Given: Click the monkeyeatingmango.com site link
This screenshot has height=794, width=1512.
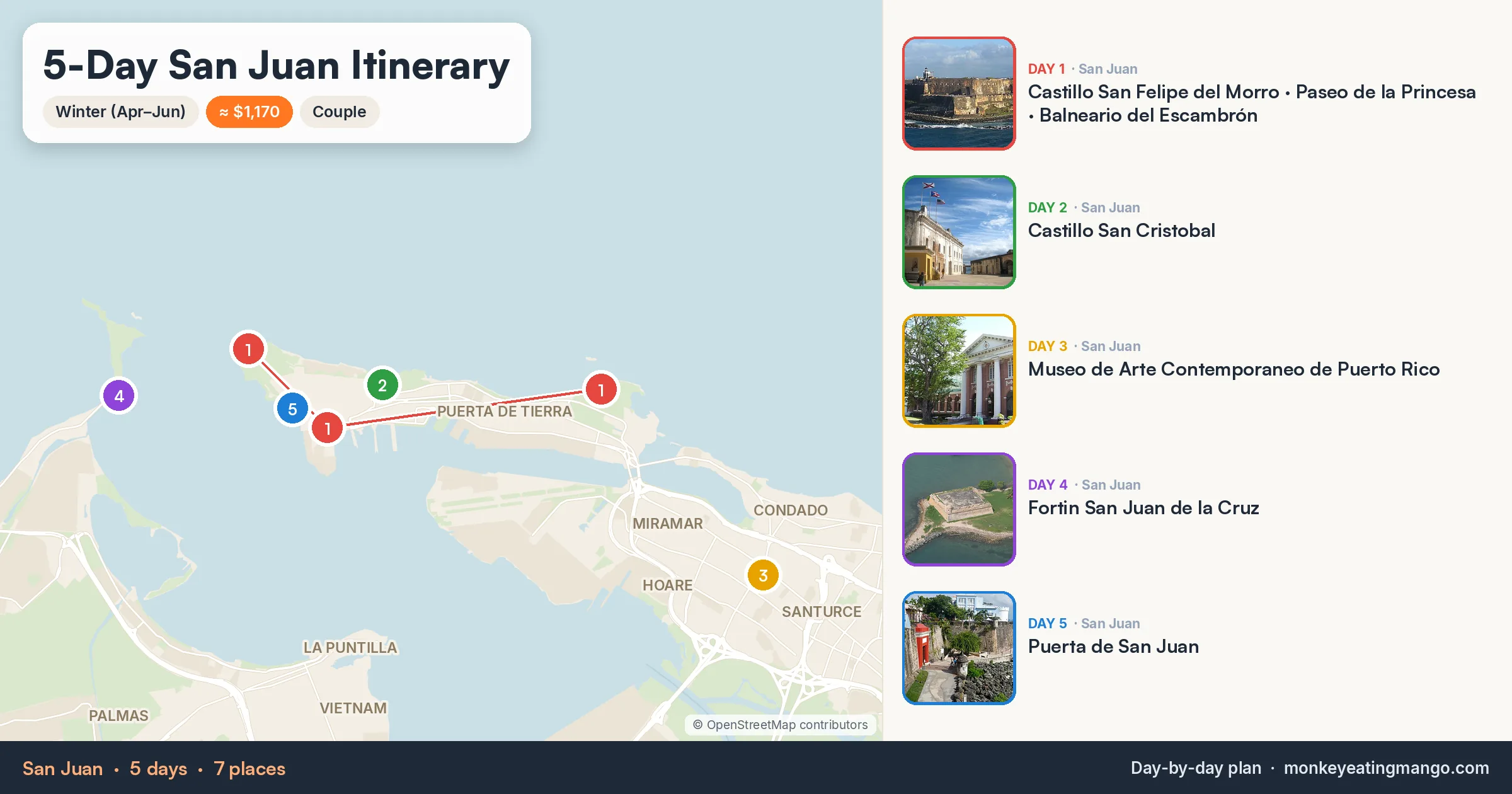Looking at the screenshot, I should pos(1387,768).
